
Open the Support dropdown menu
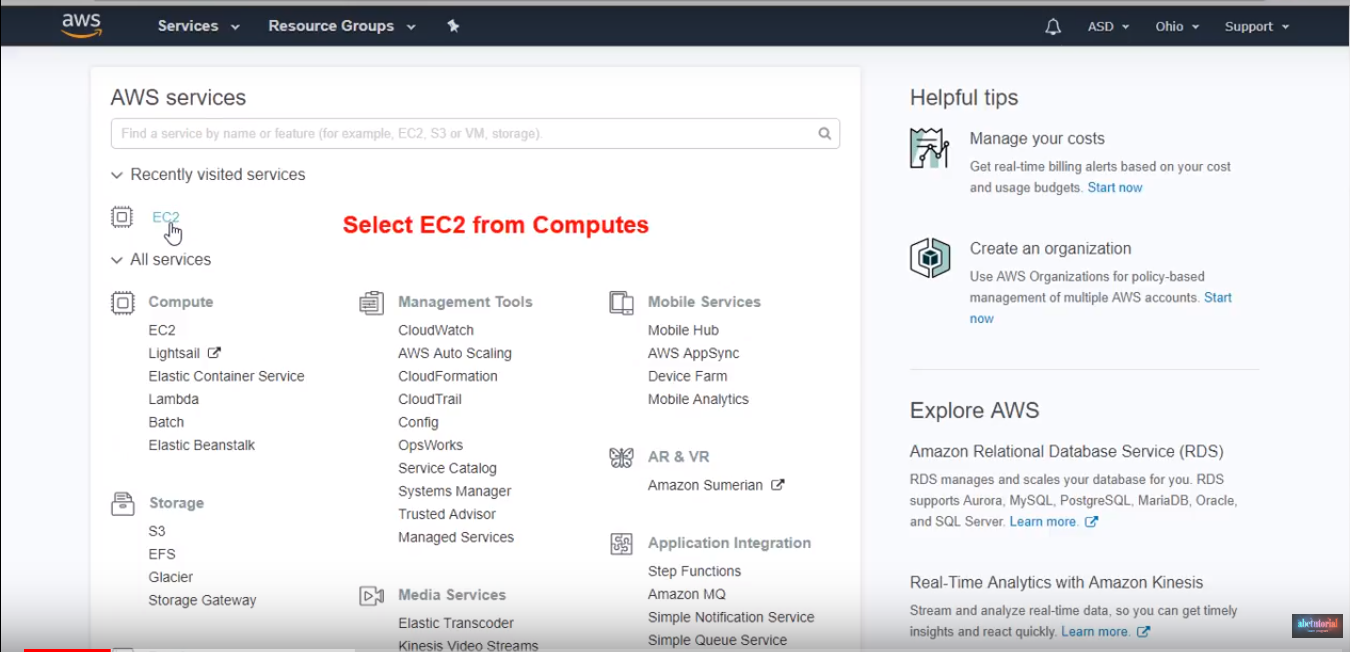pos(1257,27)
